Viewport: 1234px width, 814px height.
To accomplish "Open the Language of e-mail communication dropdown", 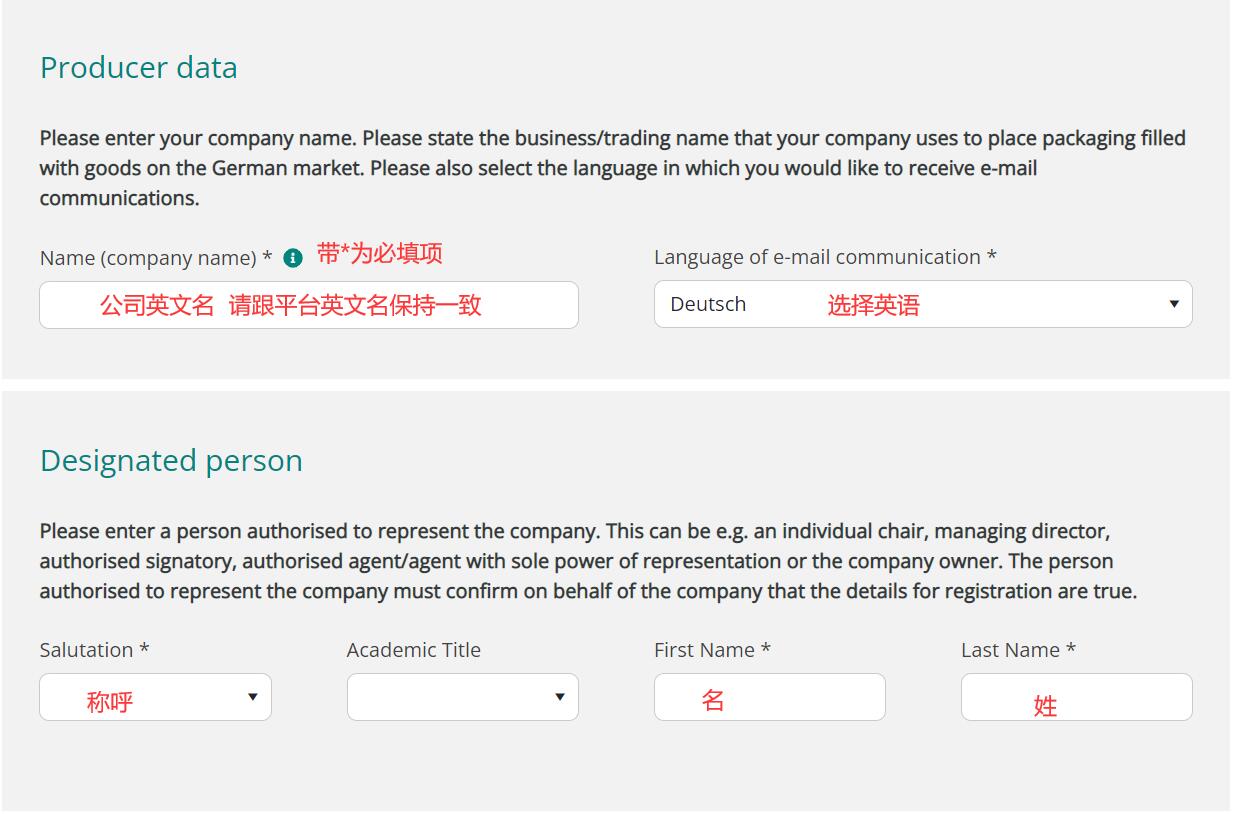I will point(923,304).
